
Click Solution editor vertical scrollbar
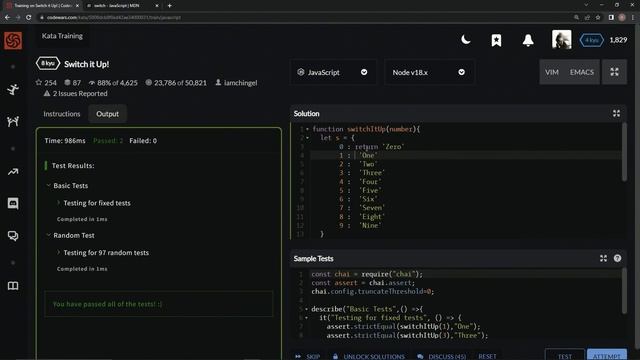pyautogui.click(x=624, y=152)
